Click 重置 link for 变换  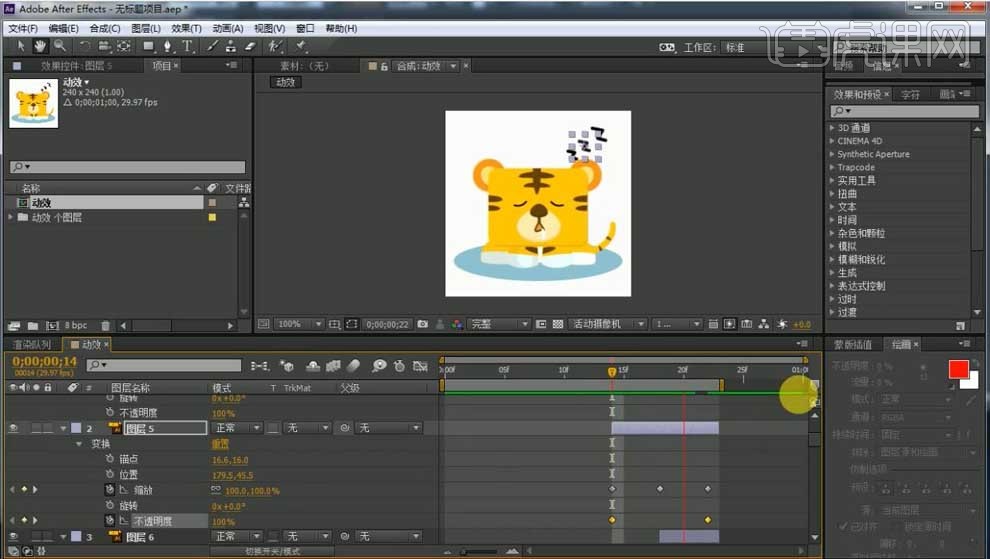[220, 443]
